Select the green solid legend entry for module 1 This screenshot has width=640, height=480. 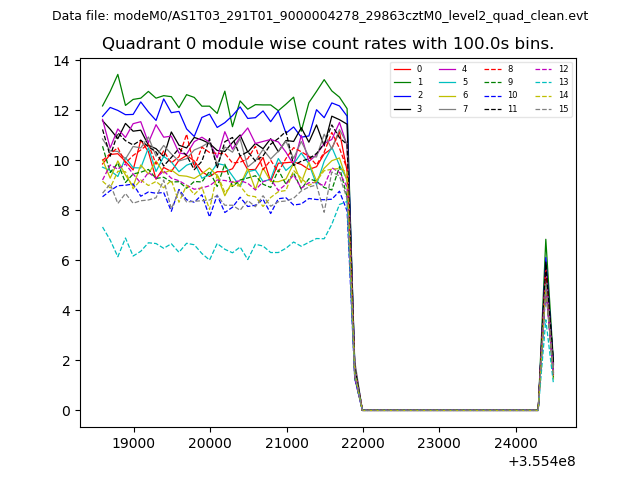point(403,82)
